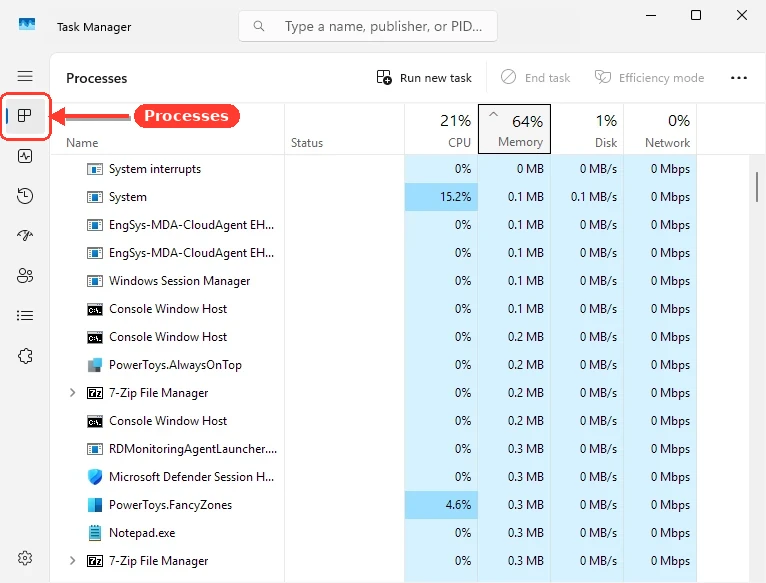Sort by the Network column header
This screenshot has width=766, height=583.
660,129
